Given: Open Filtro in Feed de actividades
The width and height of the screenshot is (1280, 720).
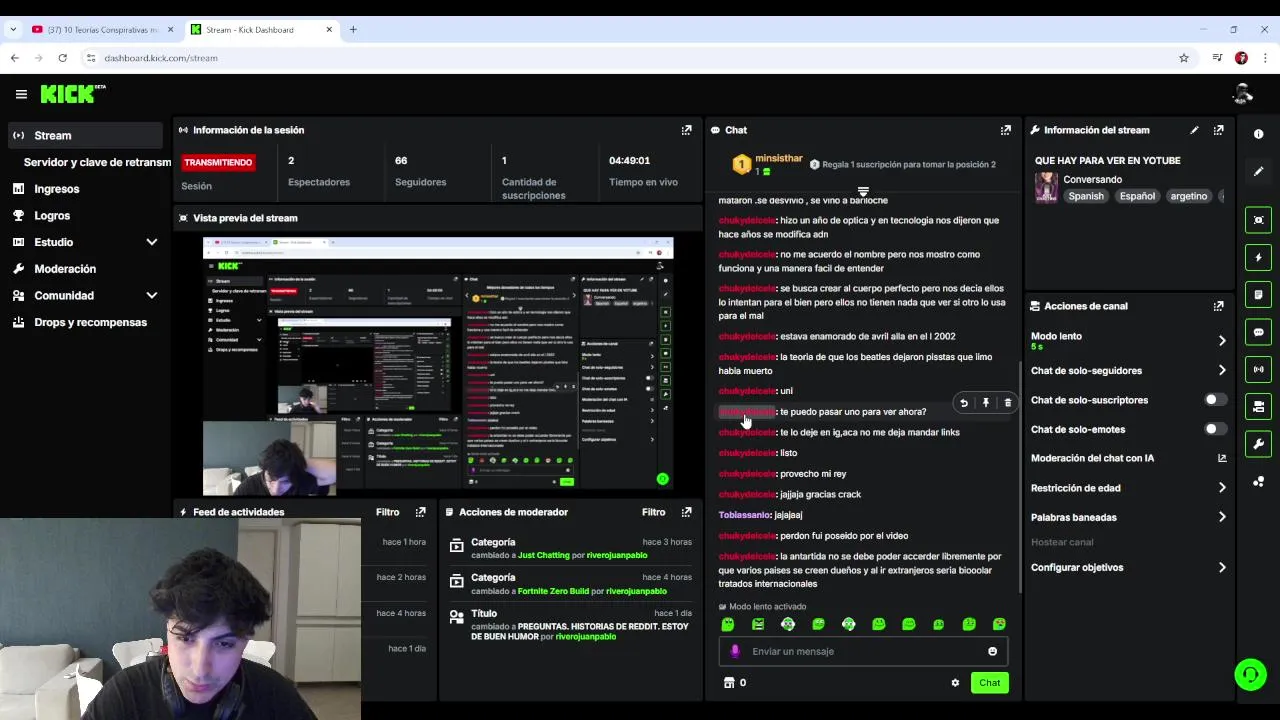Looking at the screenshot, I should click(x=387, y=512).
